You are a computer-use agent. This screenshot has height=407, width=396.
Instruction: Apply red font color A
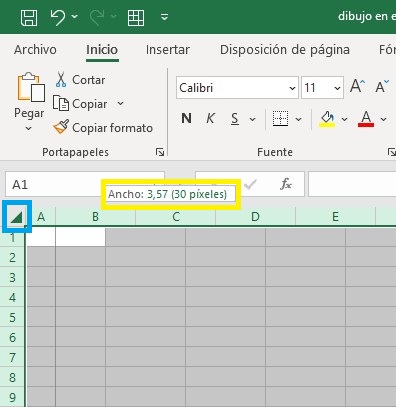[x=366, y=119]
